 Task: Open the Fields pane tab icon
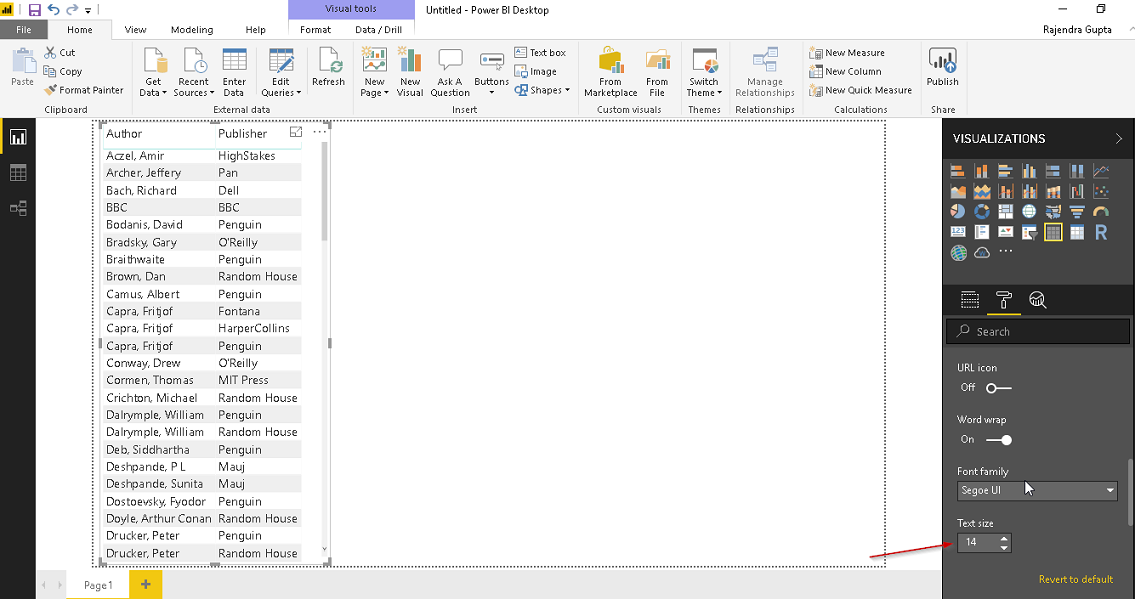coord(969,300)
